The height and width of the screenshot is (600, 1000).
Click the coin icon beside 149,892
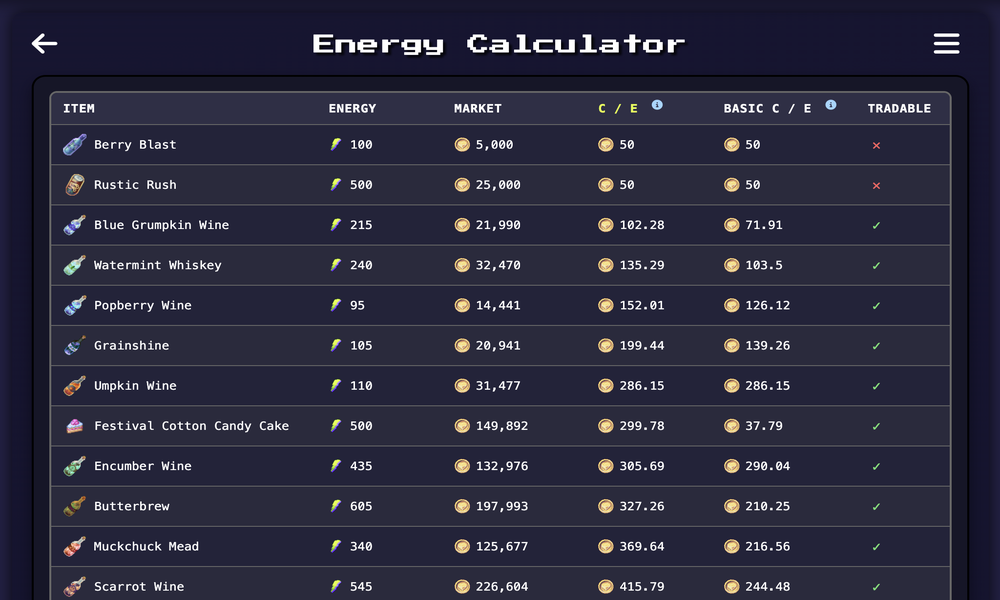point(462,426)
